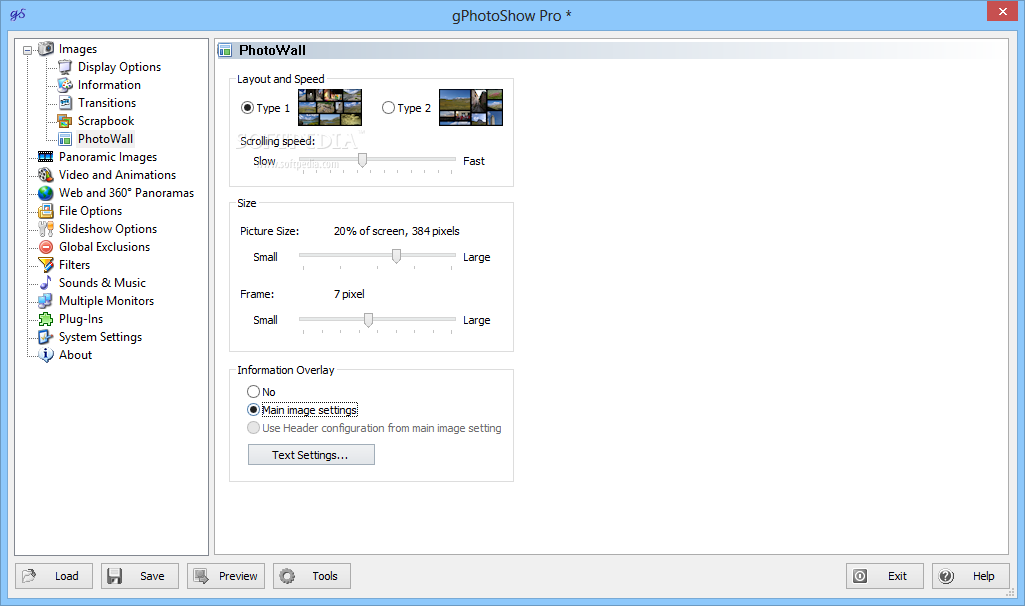Viewport: 1025px width, 606px height.
Task: Click the Scrolling speed slider thumb
Action: pos(362,160)
